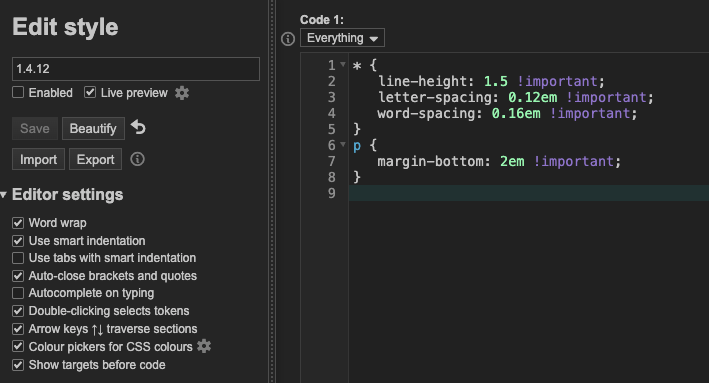Click the Beautify button
This screenshot has width=709, height=383.
93,128
